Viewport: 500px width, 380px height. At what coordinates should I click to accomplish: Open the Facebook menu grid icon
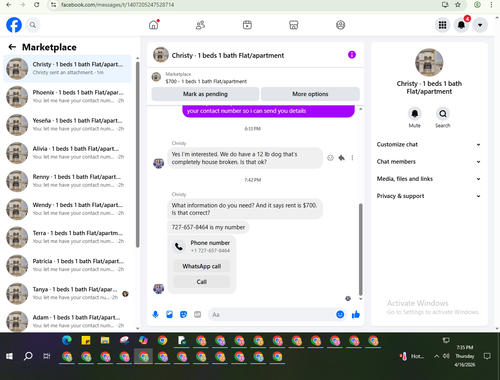pyautogui.click(x=442, y=25)
